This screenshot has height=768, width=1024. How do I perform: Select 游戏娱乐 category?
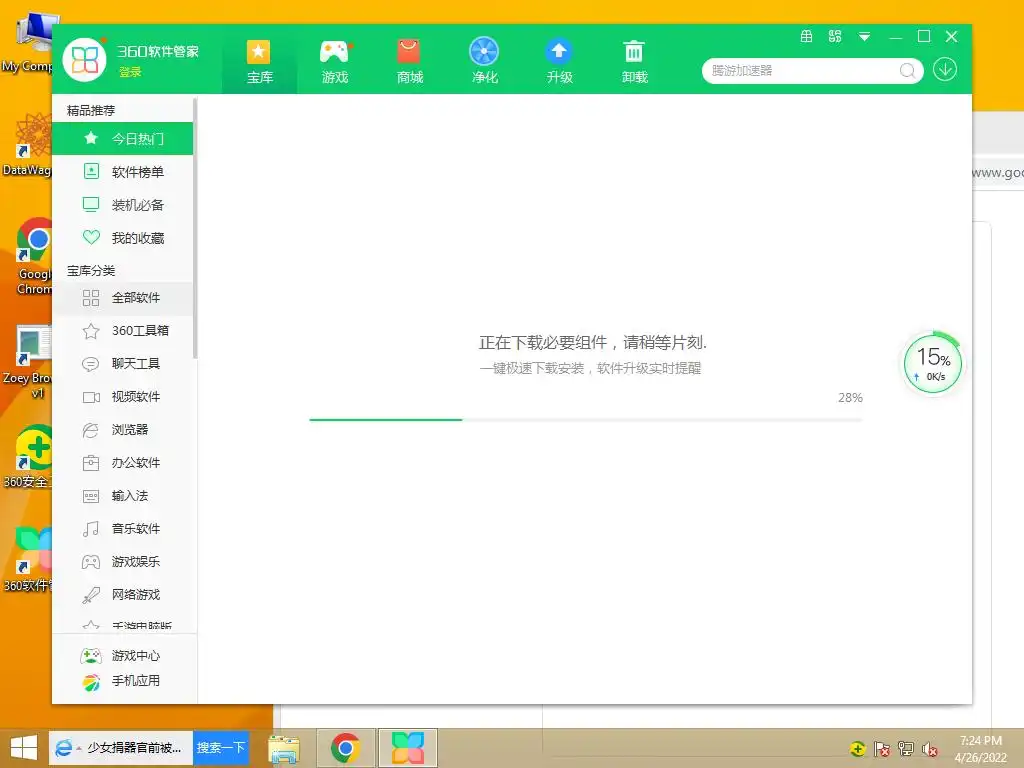(122, 562)
